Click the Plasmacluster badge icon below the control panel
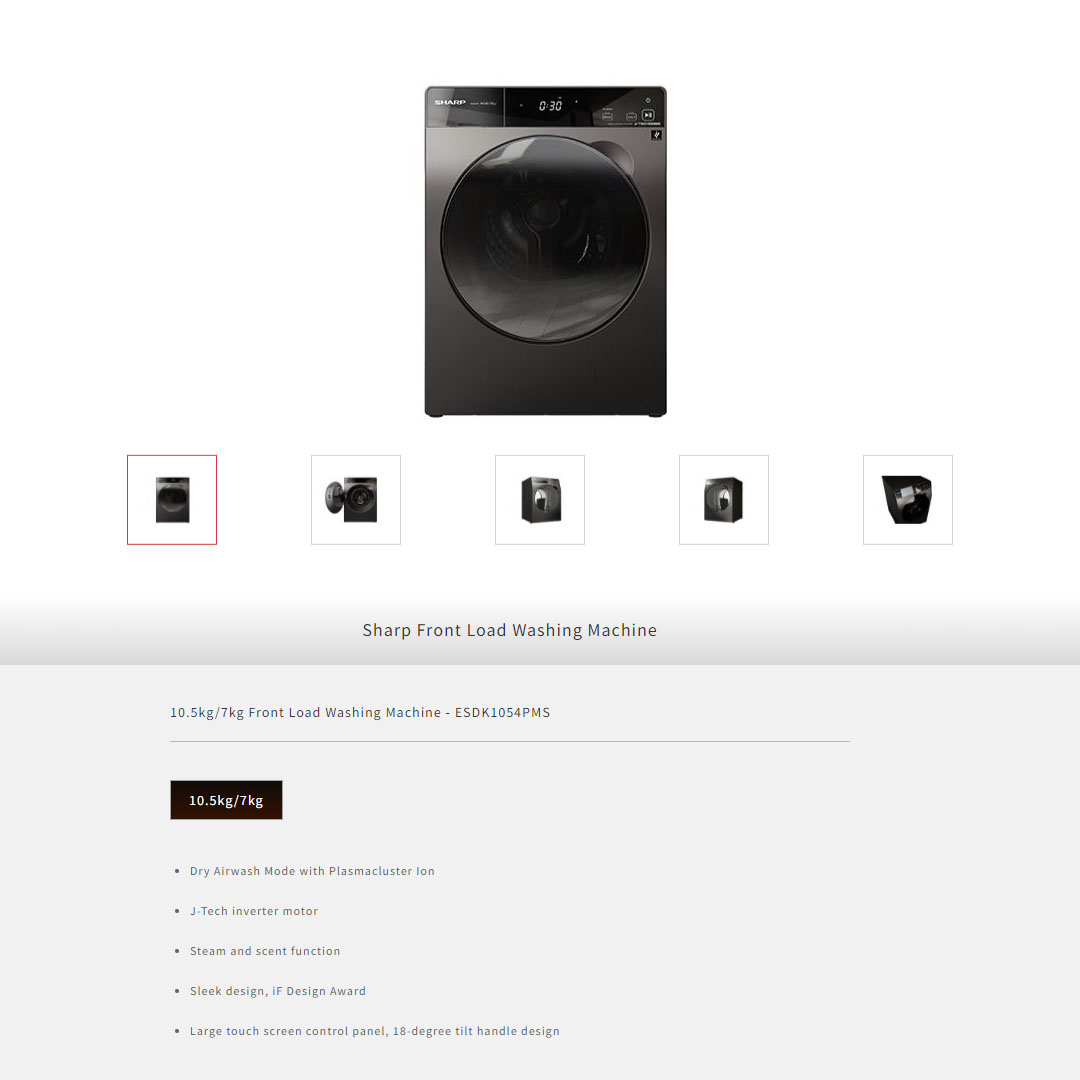 pos(656,135)
